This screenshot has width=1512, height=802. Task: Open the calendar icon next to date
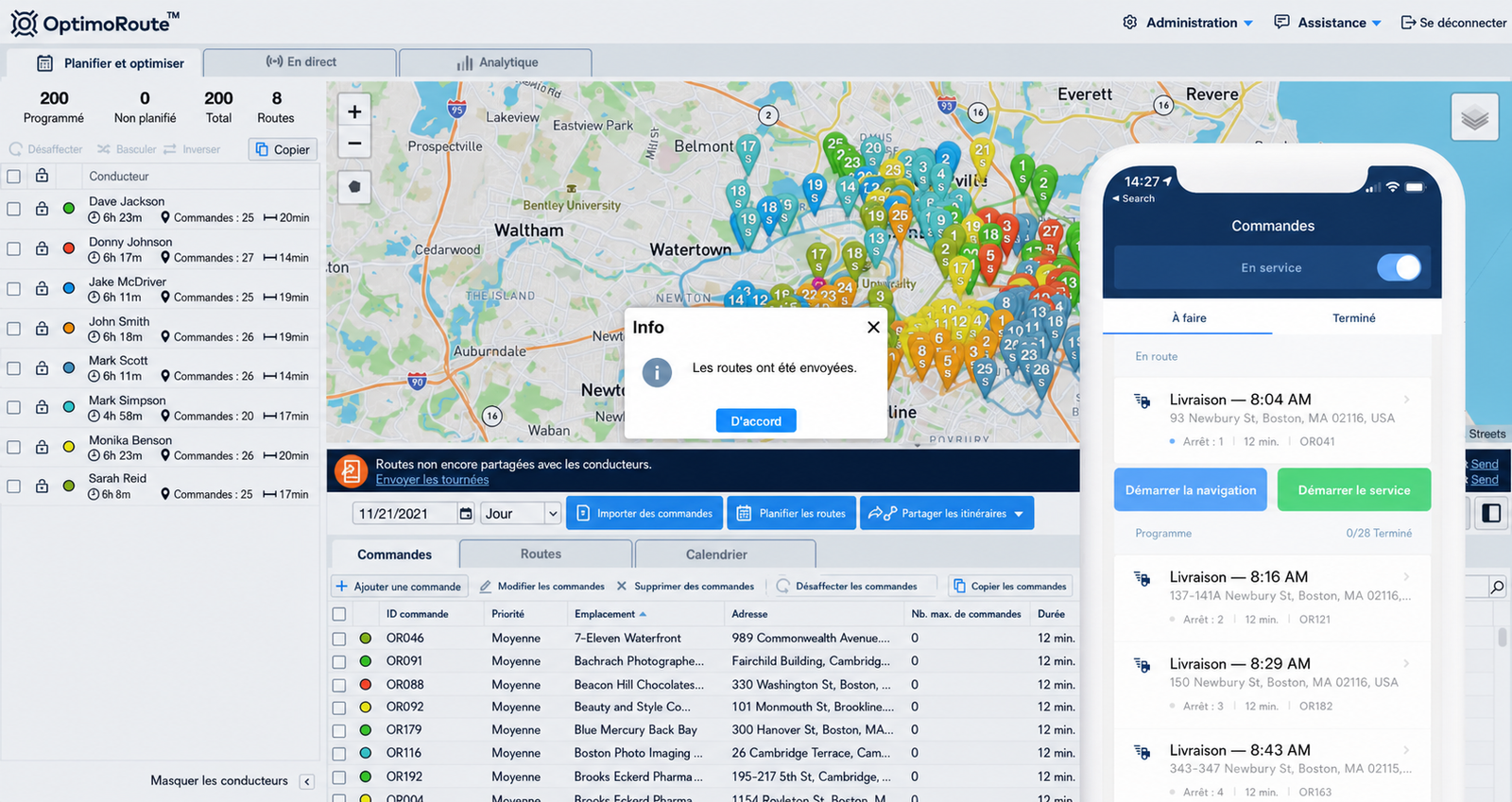click(466, 514)
